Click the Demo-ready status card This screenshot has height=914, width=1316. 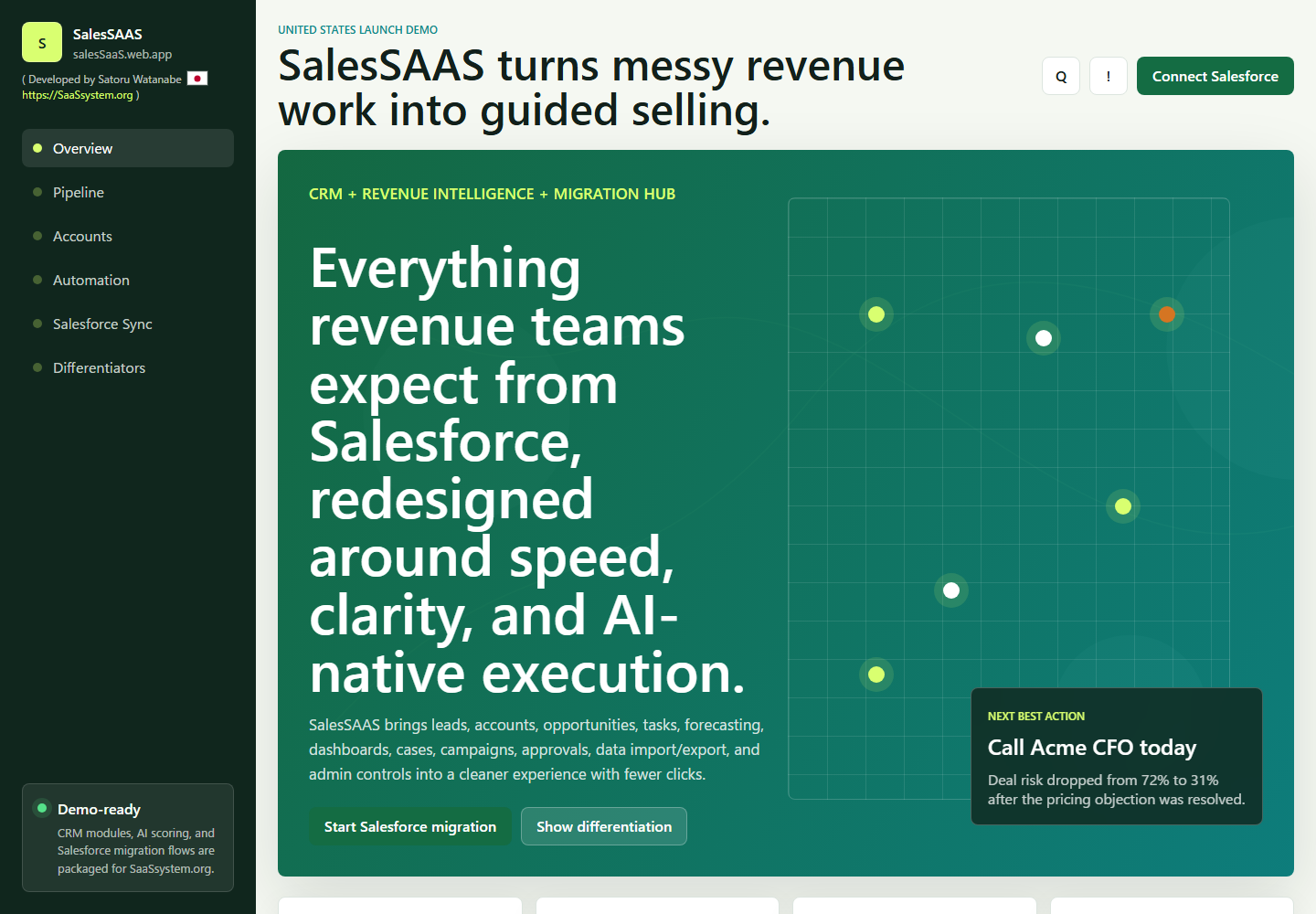tap(128, 837)
